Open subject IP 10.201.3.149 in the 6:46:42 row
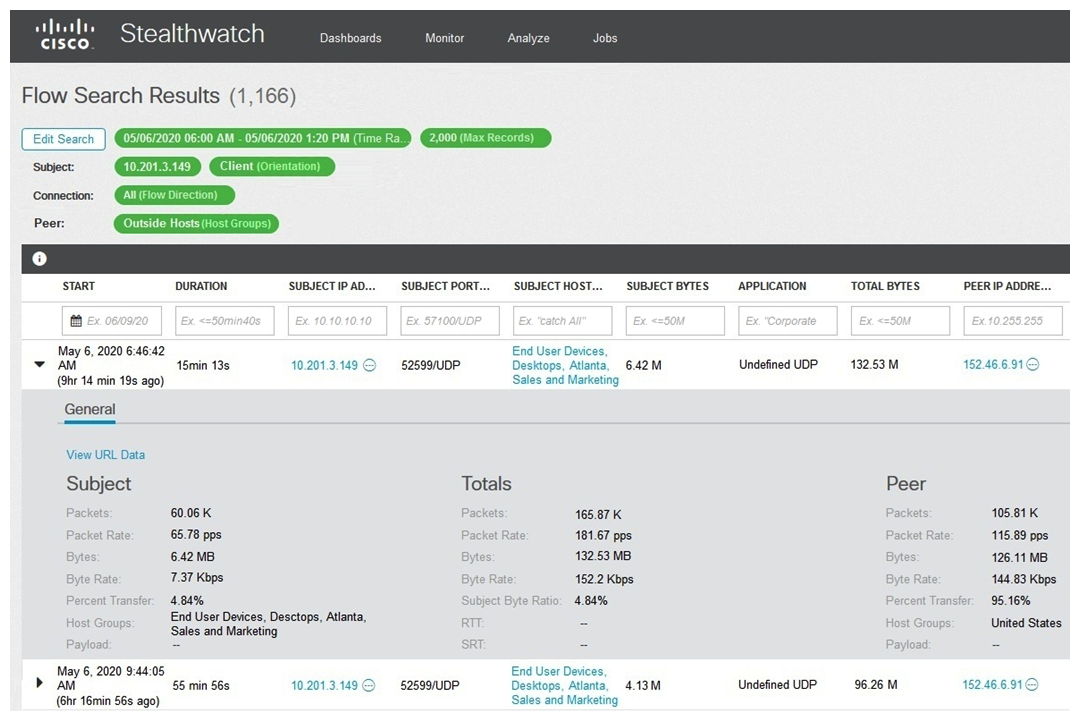The height and width of the screenshot is (717, 1079). point(324,365)
